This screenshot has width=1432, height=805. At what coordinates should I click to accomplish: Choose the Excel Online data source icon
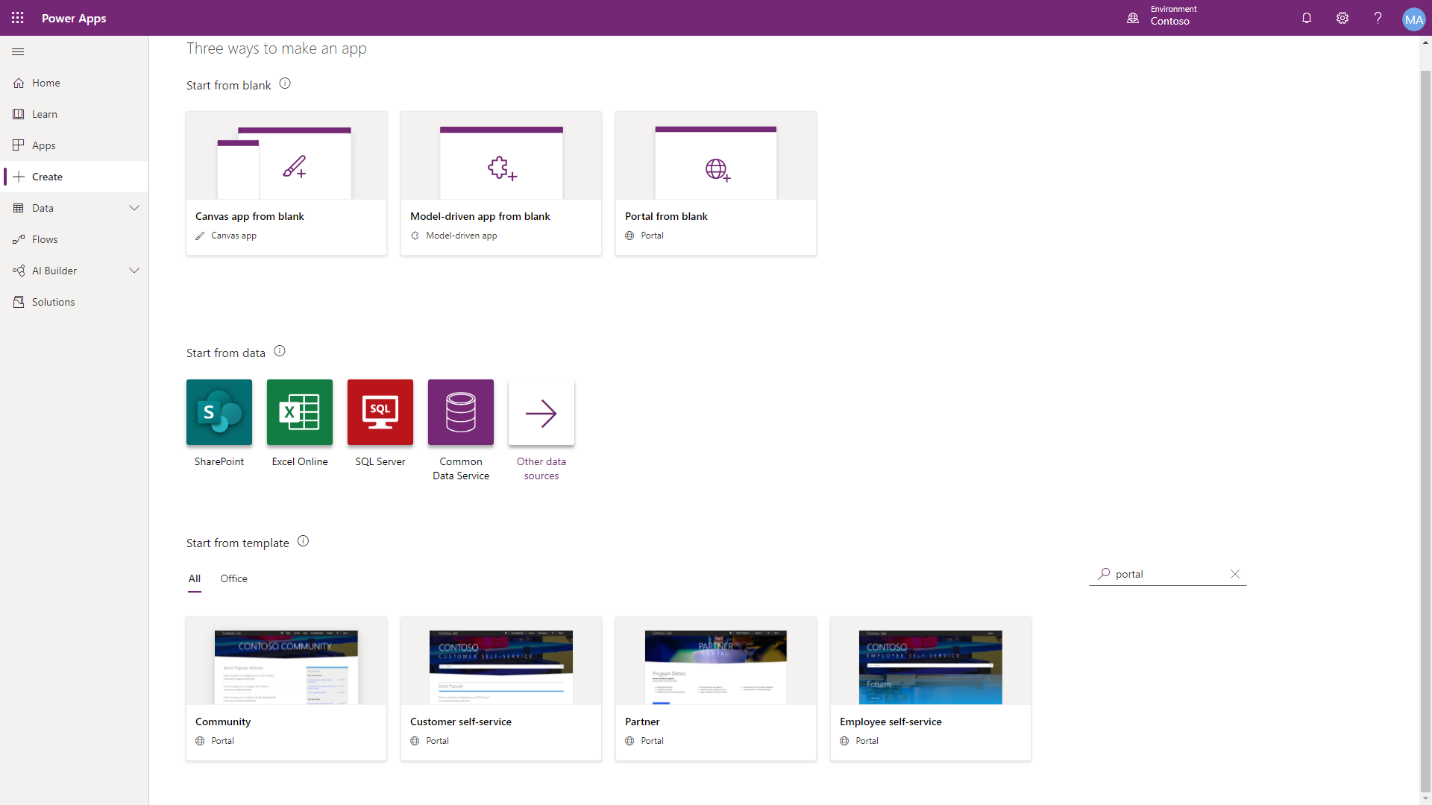click(300, 412)
